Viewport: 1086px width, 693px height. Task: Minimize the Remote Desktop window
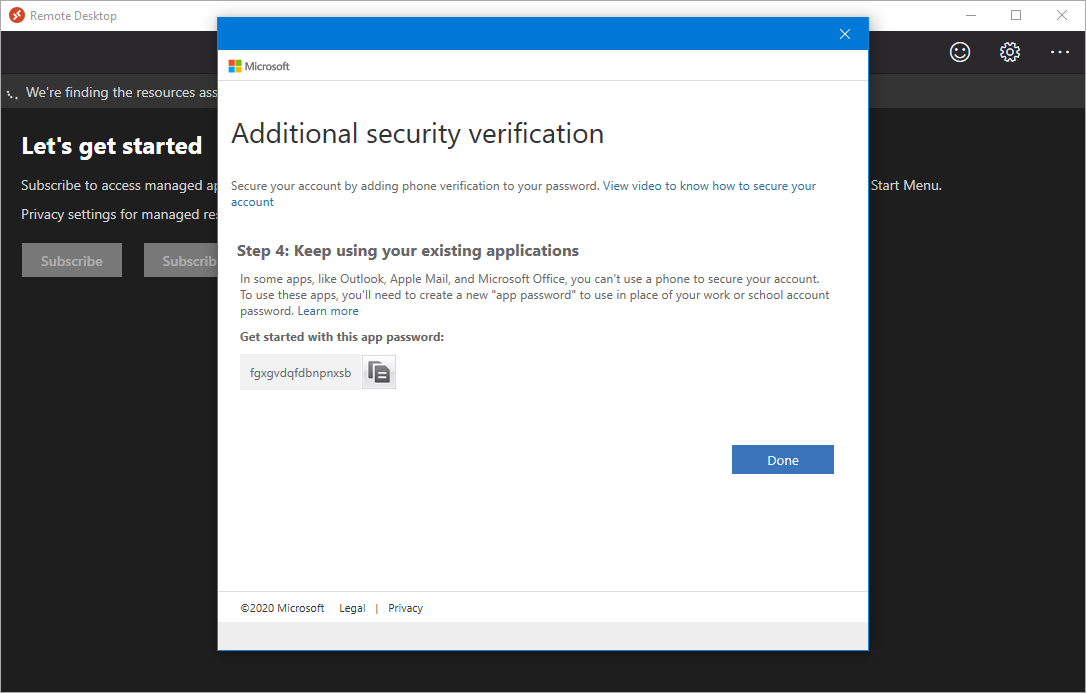point(970,15)
